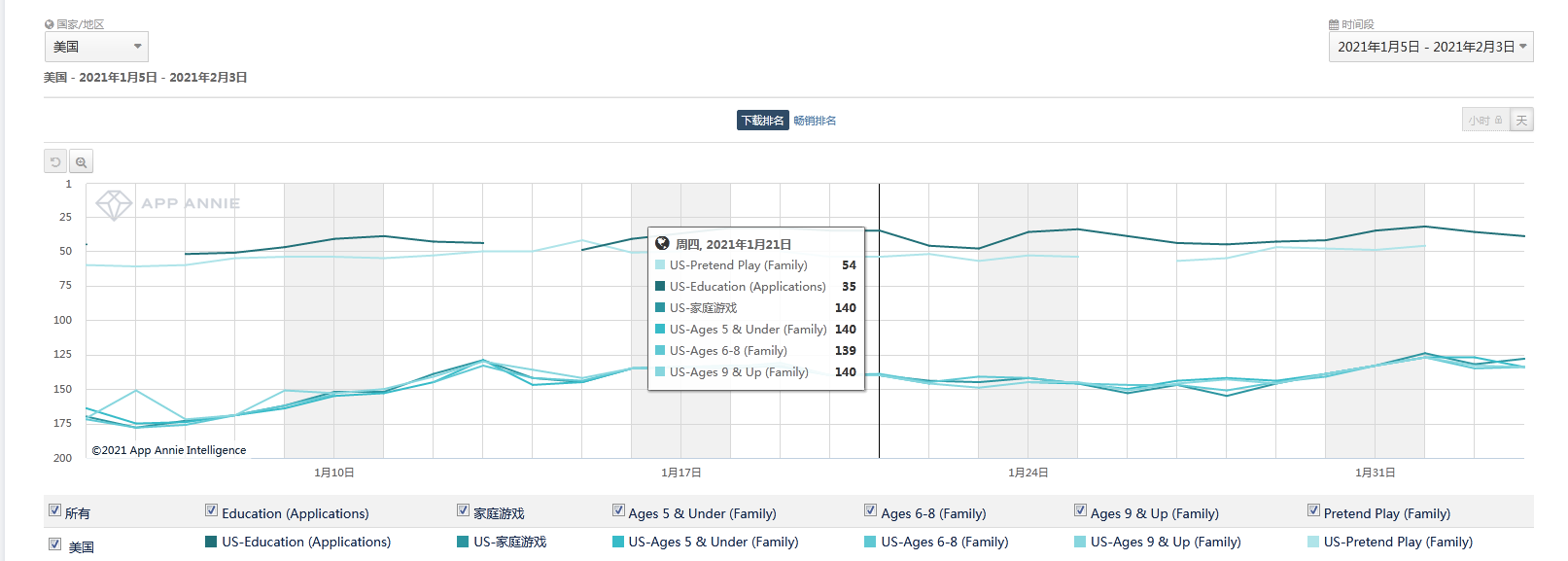Uncheck the 所有 checkbox
The image size is (1568, 561).
coord(54,510)
